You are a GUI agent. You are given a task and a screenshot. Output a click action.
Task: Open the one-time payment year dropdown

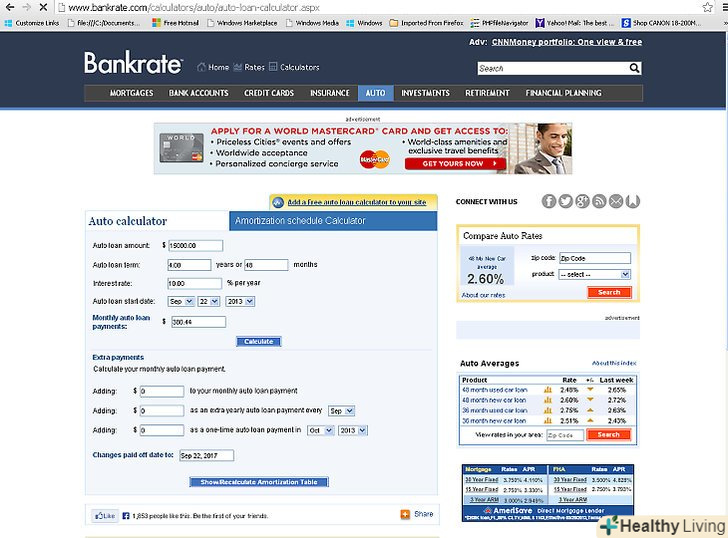[x=353, y=430]
